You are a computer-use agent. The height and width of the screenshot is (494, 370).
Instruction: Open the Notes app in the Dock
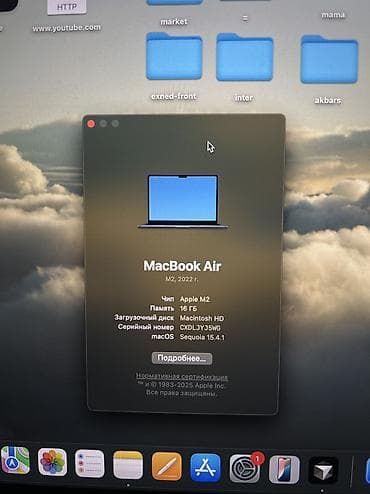pyautogui.click(x=128, y=465)
